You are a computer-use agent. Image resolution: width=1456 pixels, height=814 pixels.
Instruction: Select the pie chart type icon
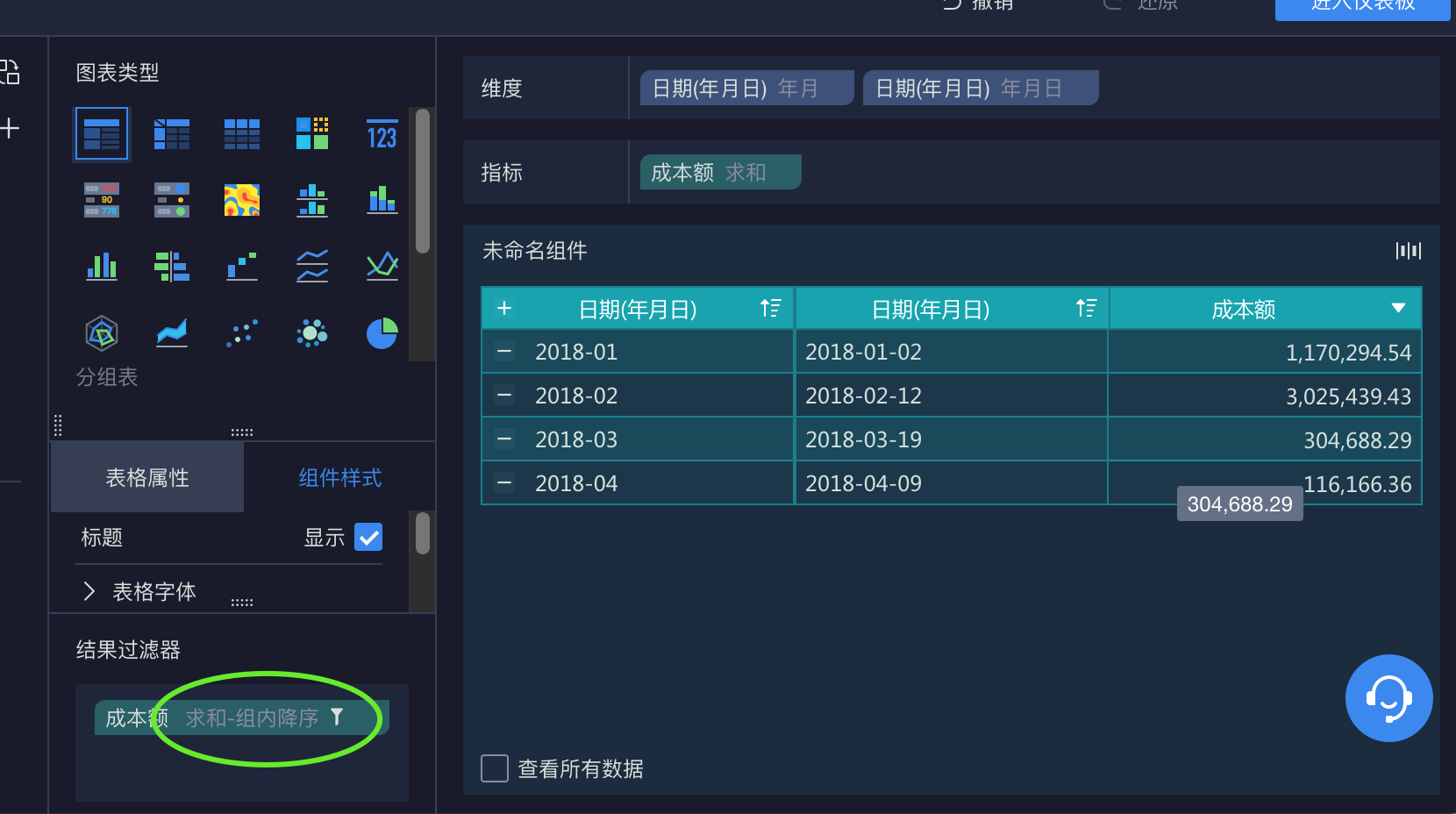click(x=382, y=333)
